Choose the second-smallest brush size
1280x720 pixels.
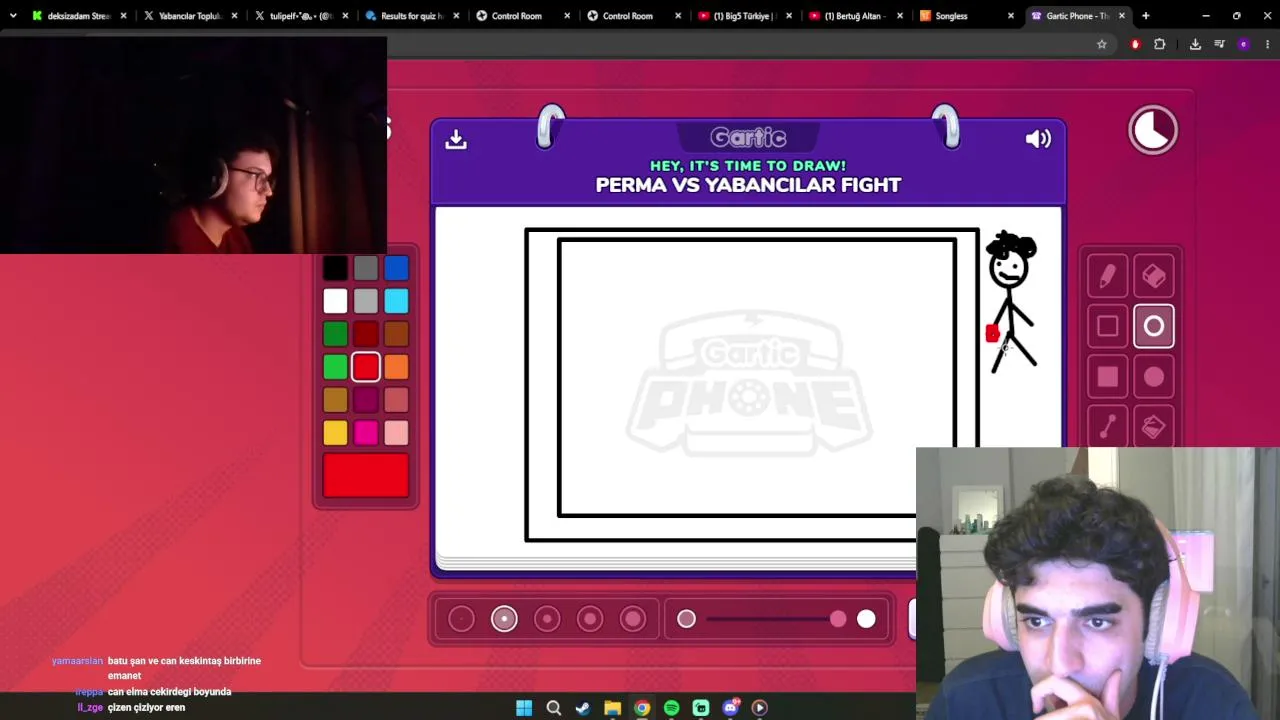[504, 620]
